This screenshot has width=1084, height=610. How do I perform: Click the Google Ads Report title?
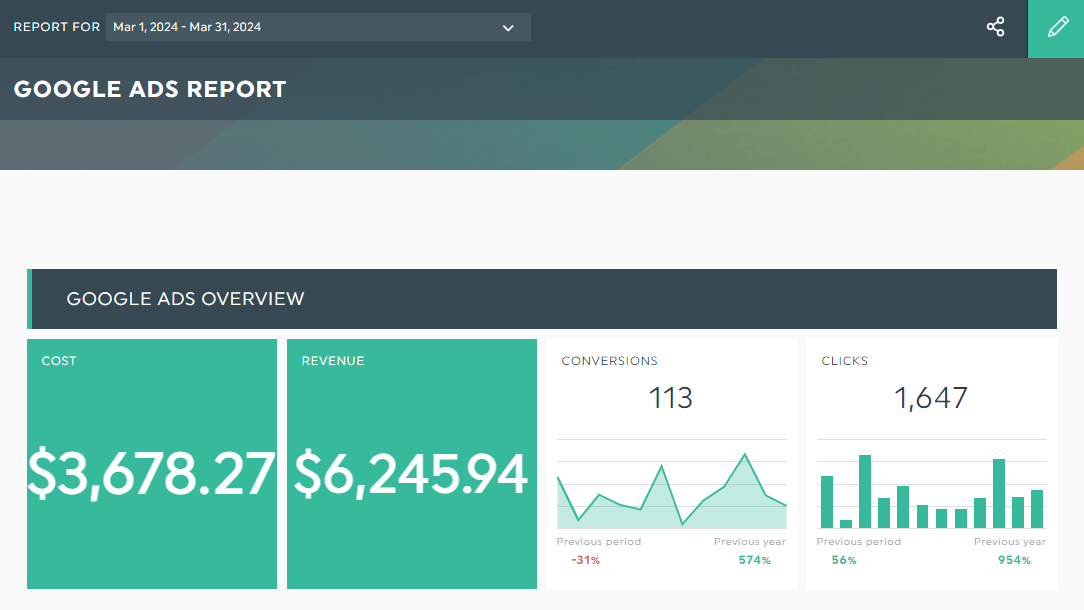[150, 89]
